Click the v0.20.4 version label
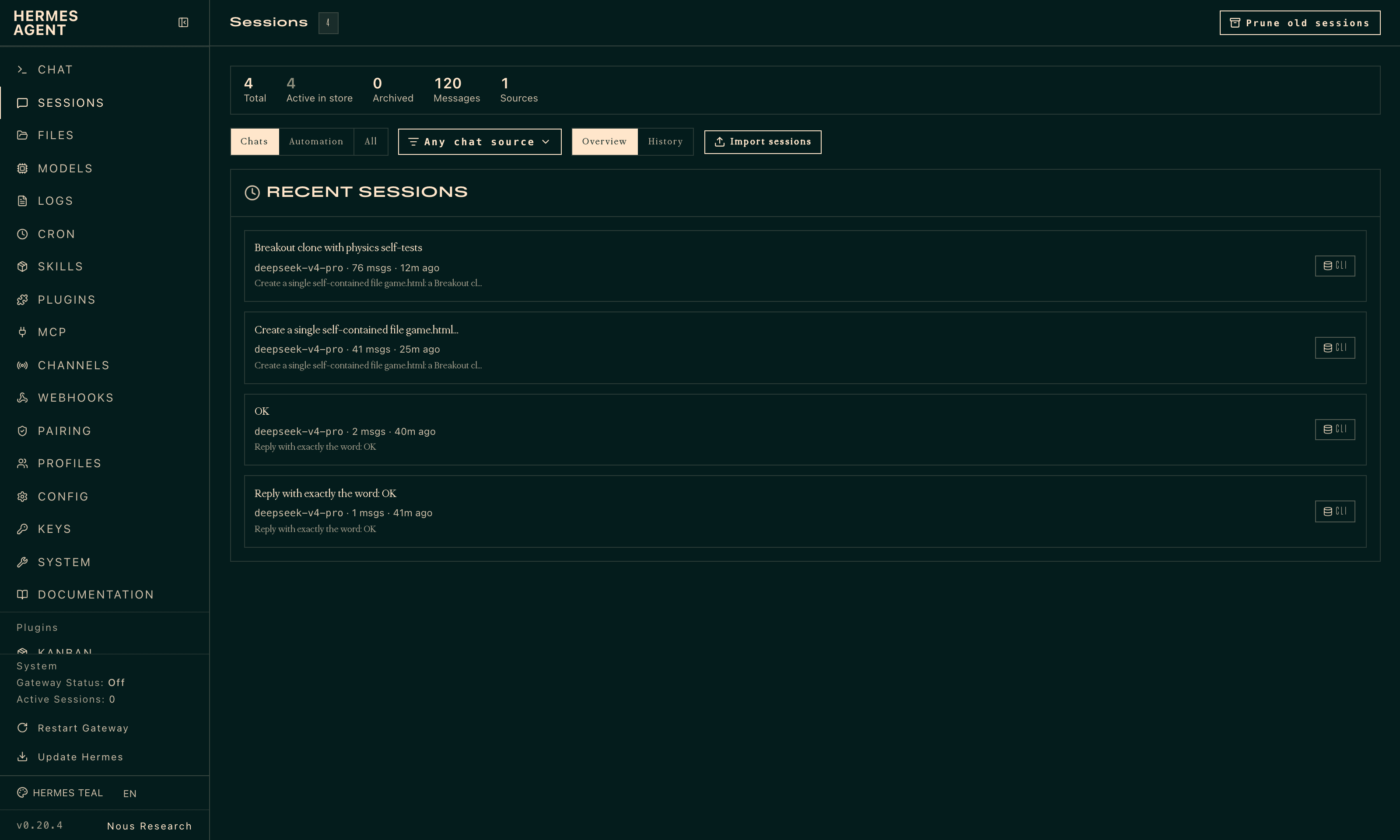The image size is (1400, 840). tap(40, 825)
